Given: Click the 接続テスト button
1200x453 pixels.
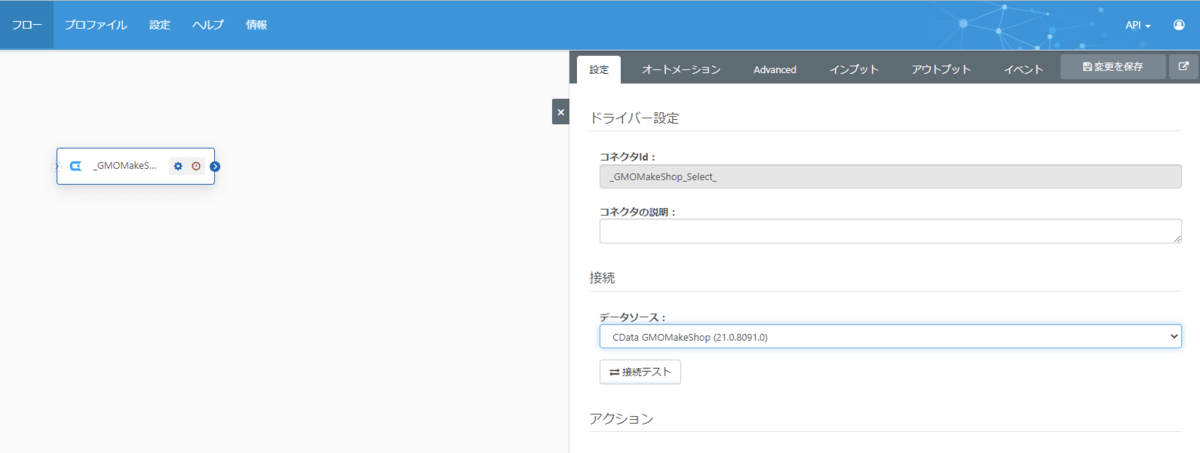Looking at the screenshot, I should click(x=640, y=372).
